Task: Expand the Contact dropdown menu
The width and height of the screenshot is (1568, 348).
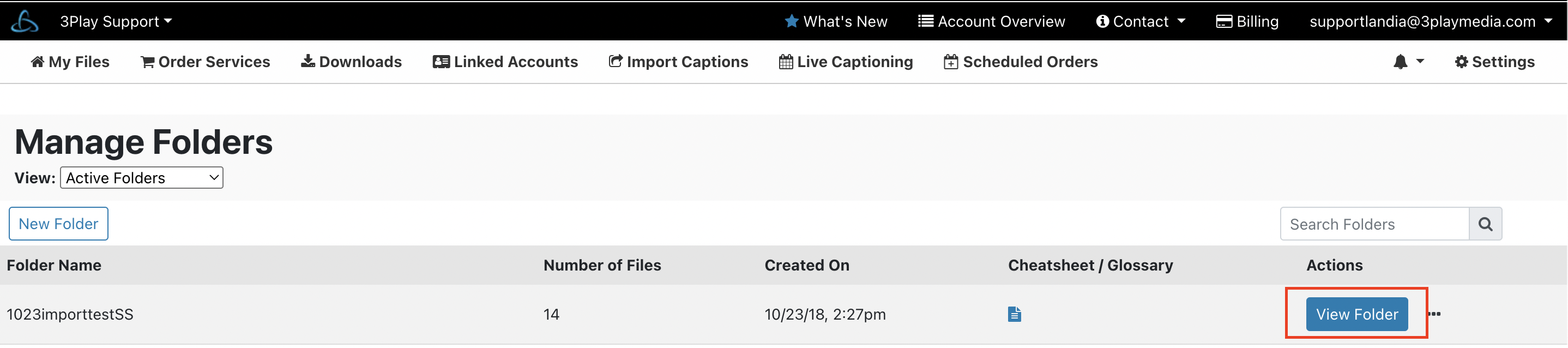Action: click(x=1141, y=21)
